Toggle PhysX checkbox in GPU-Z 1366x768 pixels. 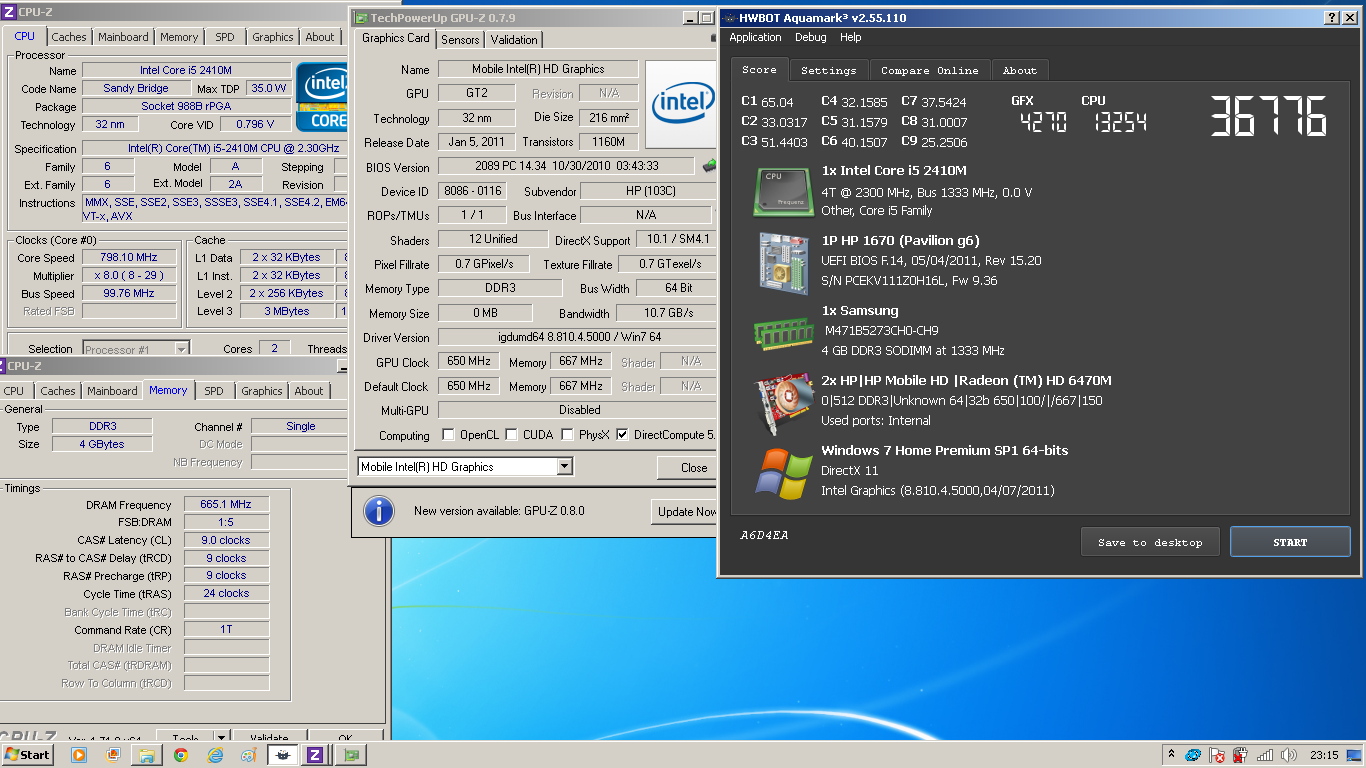(568, 435)
